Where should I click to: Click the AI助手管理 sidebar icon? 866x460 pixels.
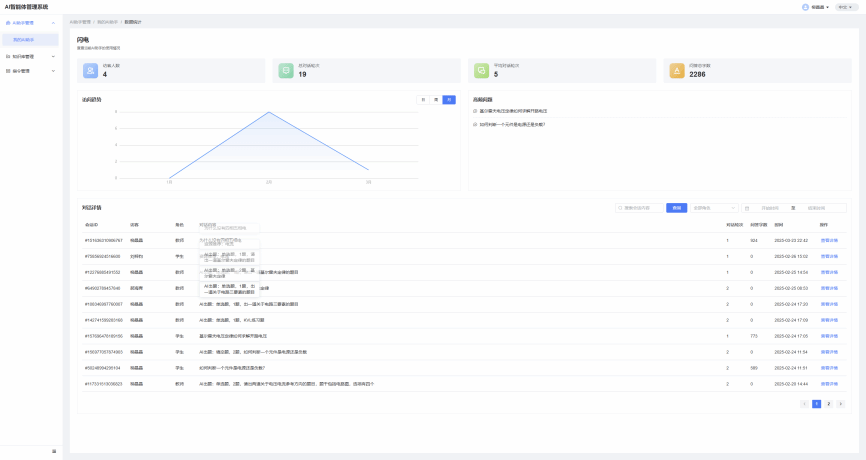8,22
